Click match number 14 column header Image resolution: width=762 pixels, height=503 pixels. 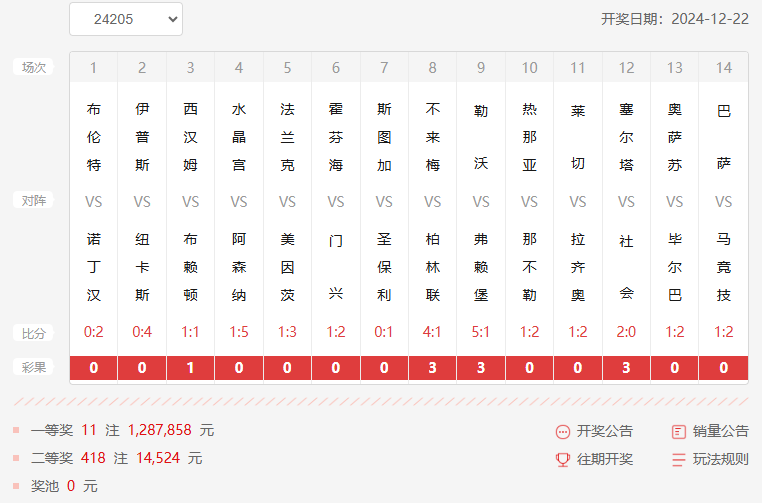(724, 68)
